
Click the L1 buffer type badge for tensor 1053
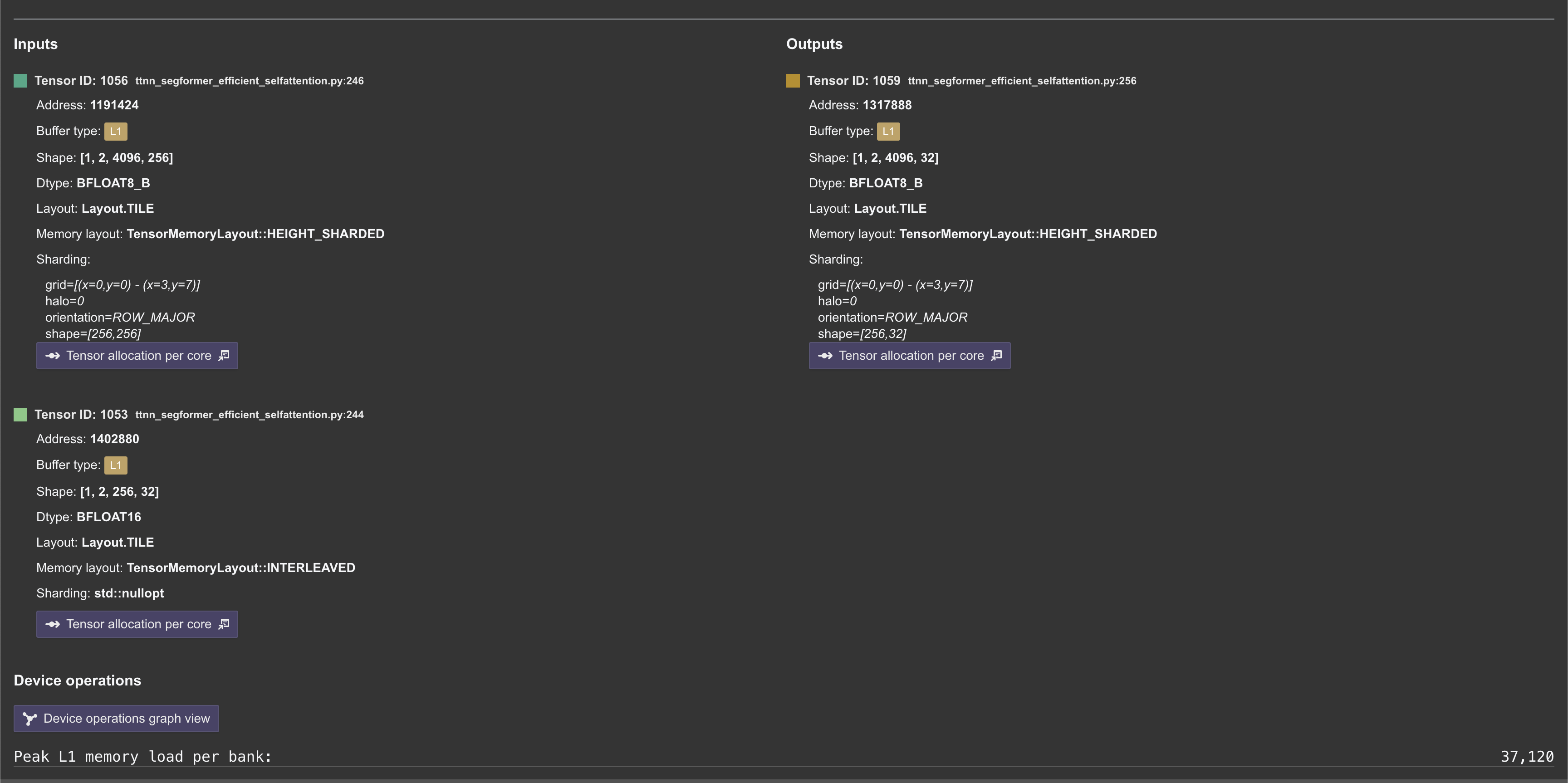pyautogui.click(x=116, y=465)
